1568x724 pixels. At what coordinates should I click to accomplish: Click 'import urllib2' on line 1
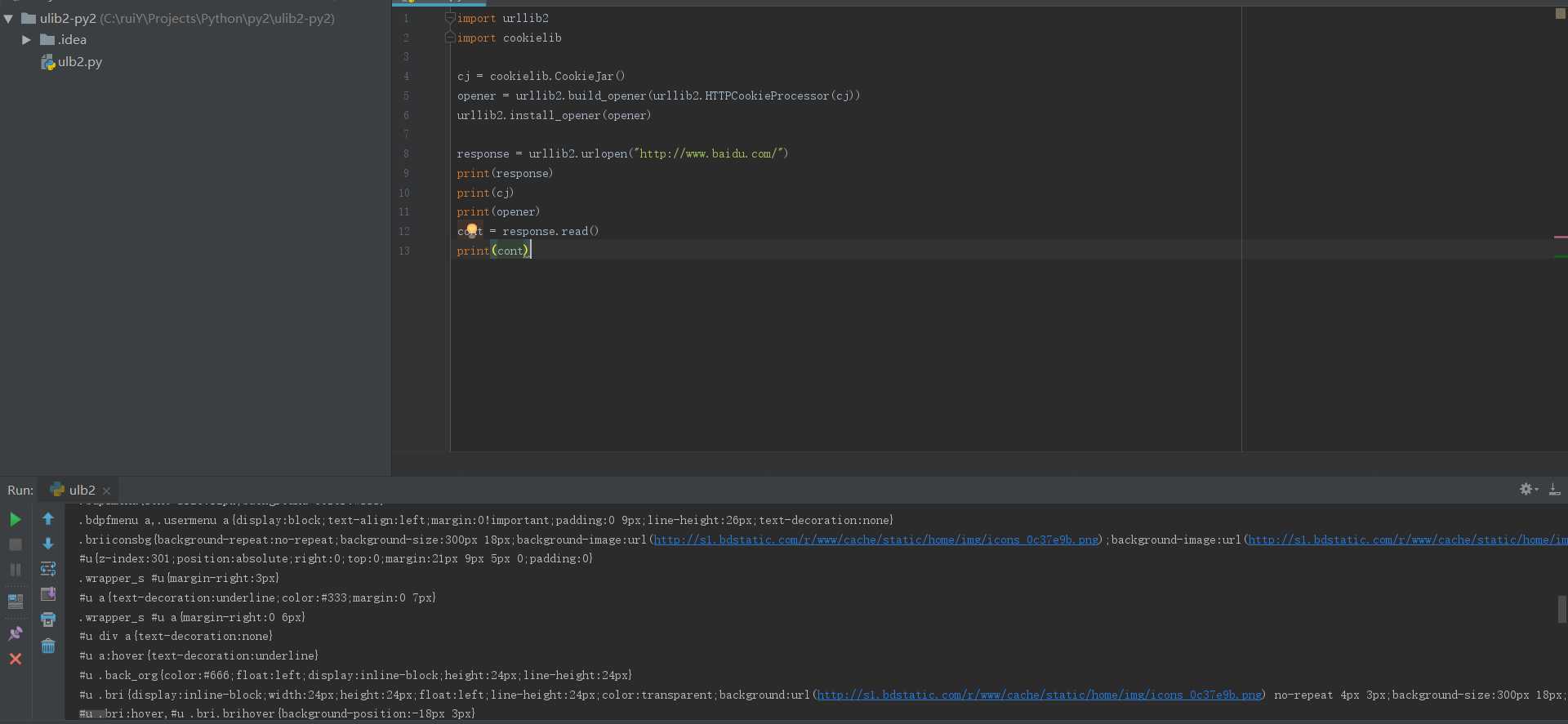502,18
